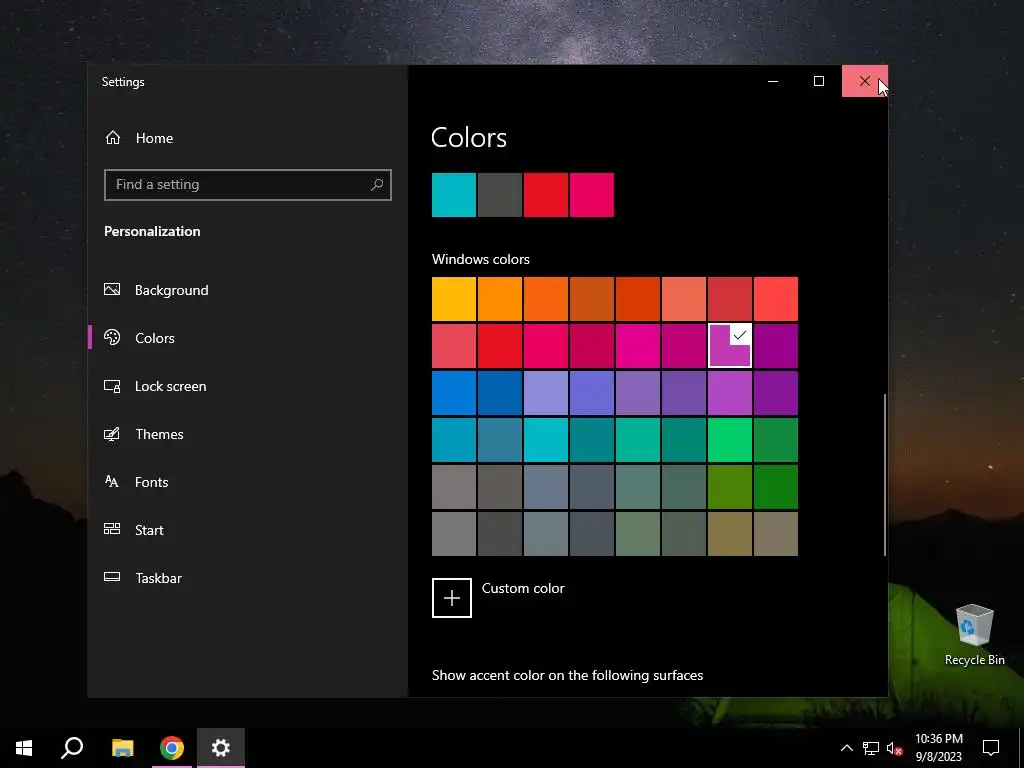The width and height of the screenshot is (1024, 768).
Task: Show hidden system tray icons
Action: 846,748
